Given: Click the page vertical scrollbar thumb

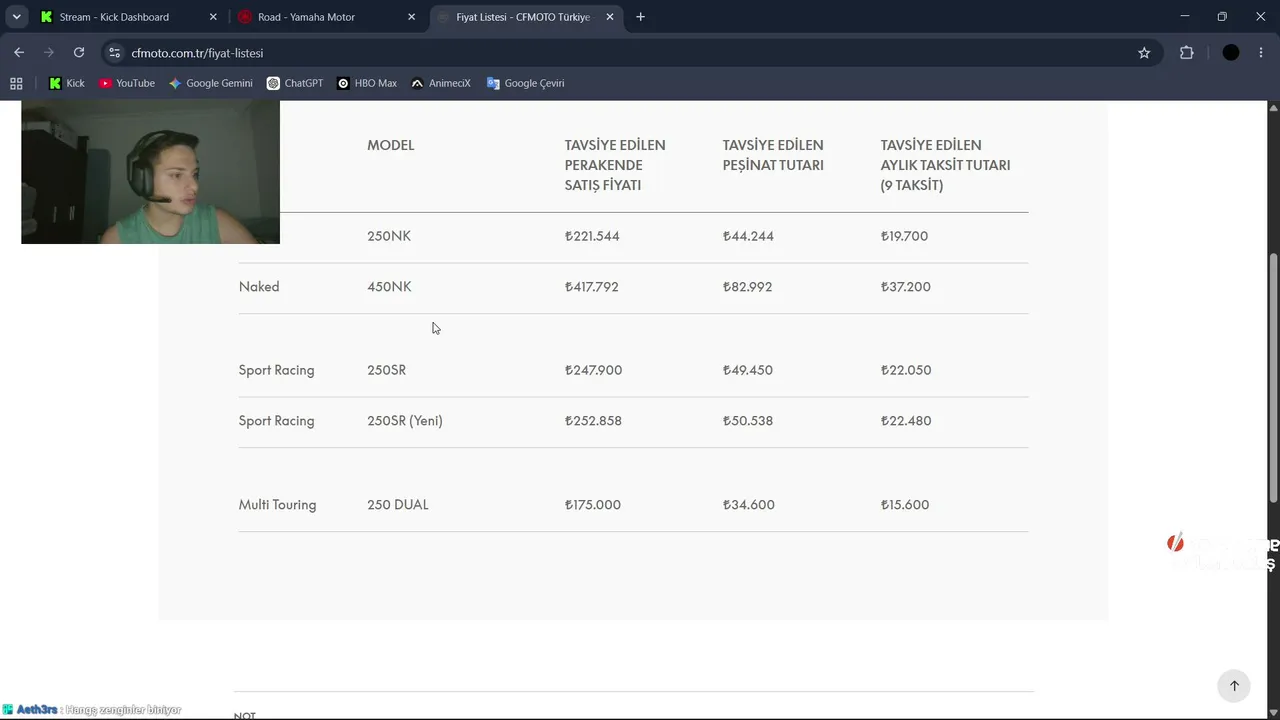Looking at the screenshot, I should (1273, 378).
